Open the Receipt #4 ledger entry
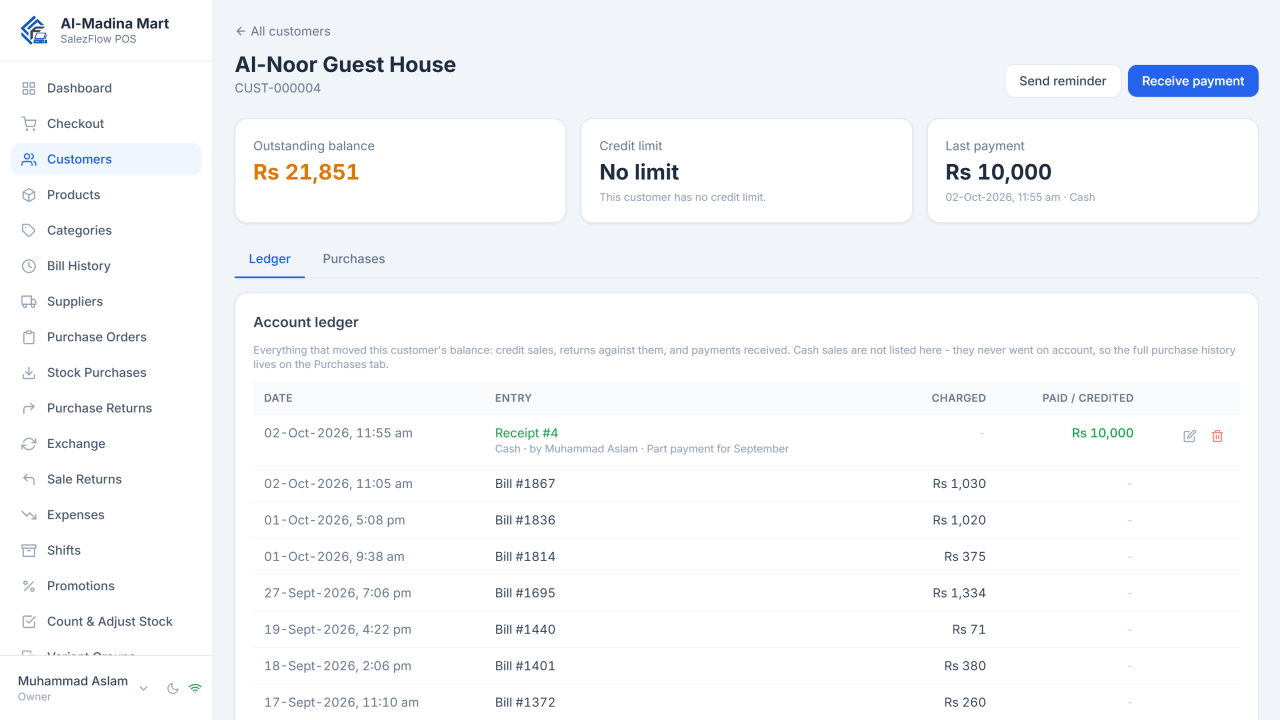This screenshot has height=720, width=1280. coord(526,433)
